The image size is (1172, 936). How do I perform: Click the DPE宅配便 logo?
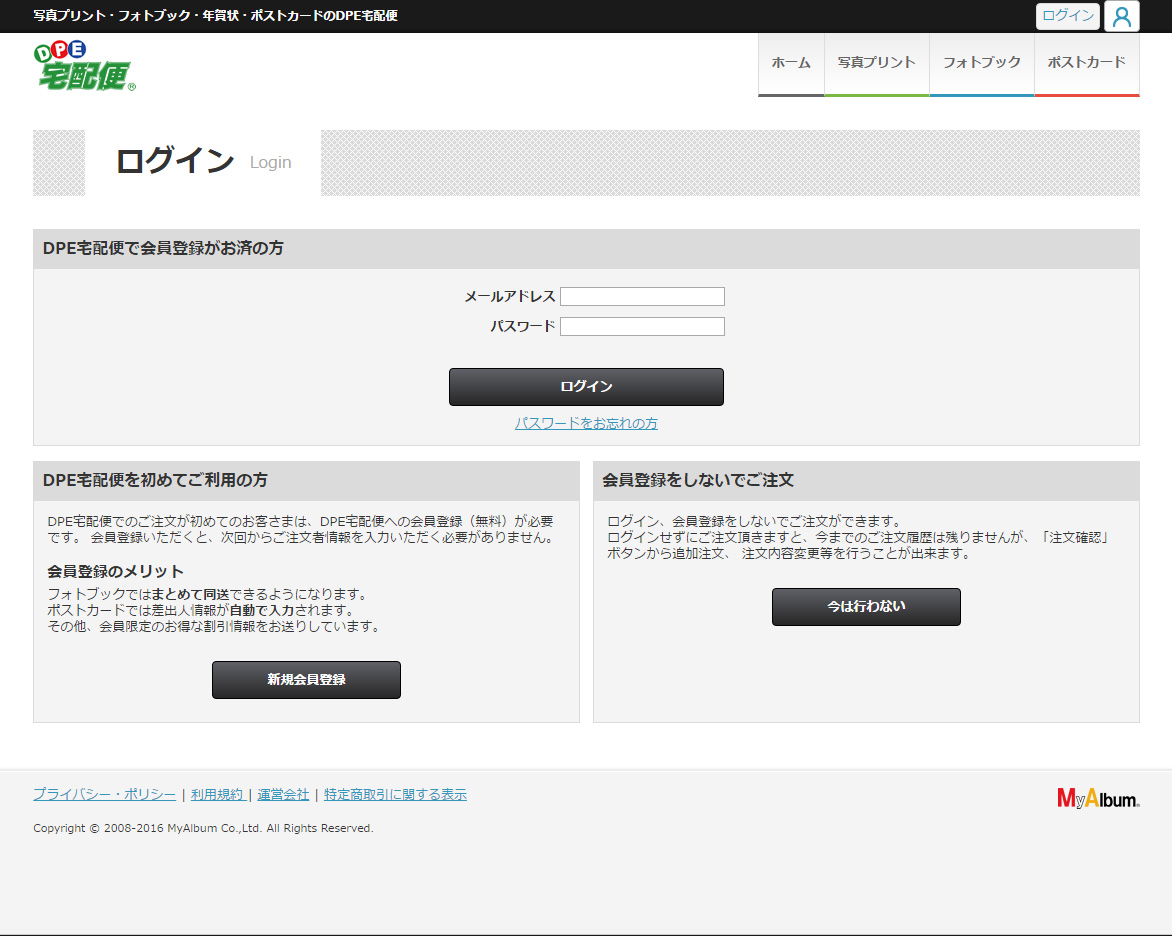(85, 67)
